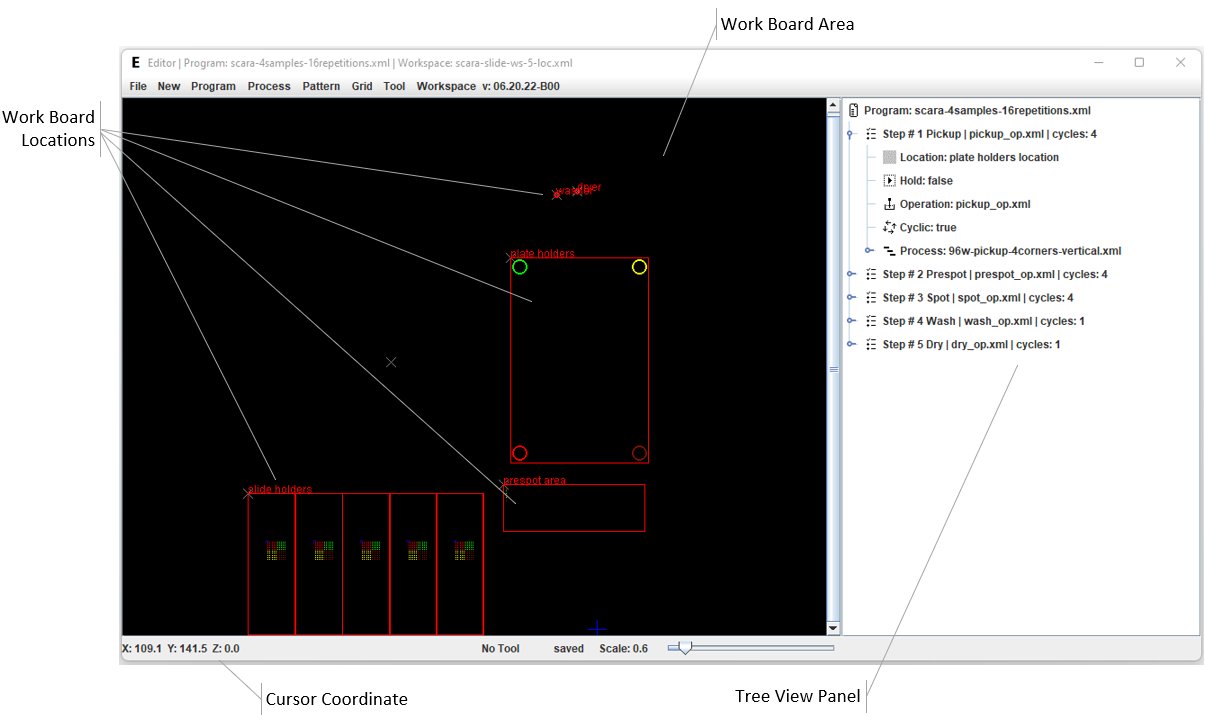Open the Workspace menu

(x=446, y=86)
